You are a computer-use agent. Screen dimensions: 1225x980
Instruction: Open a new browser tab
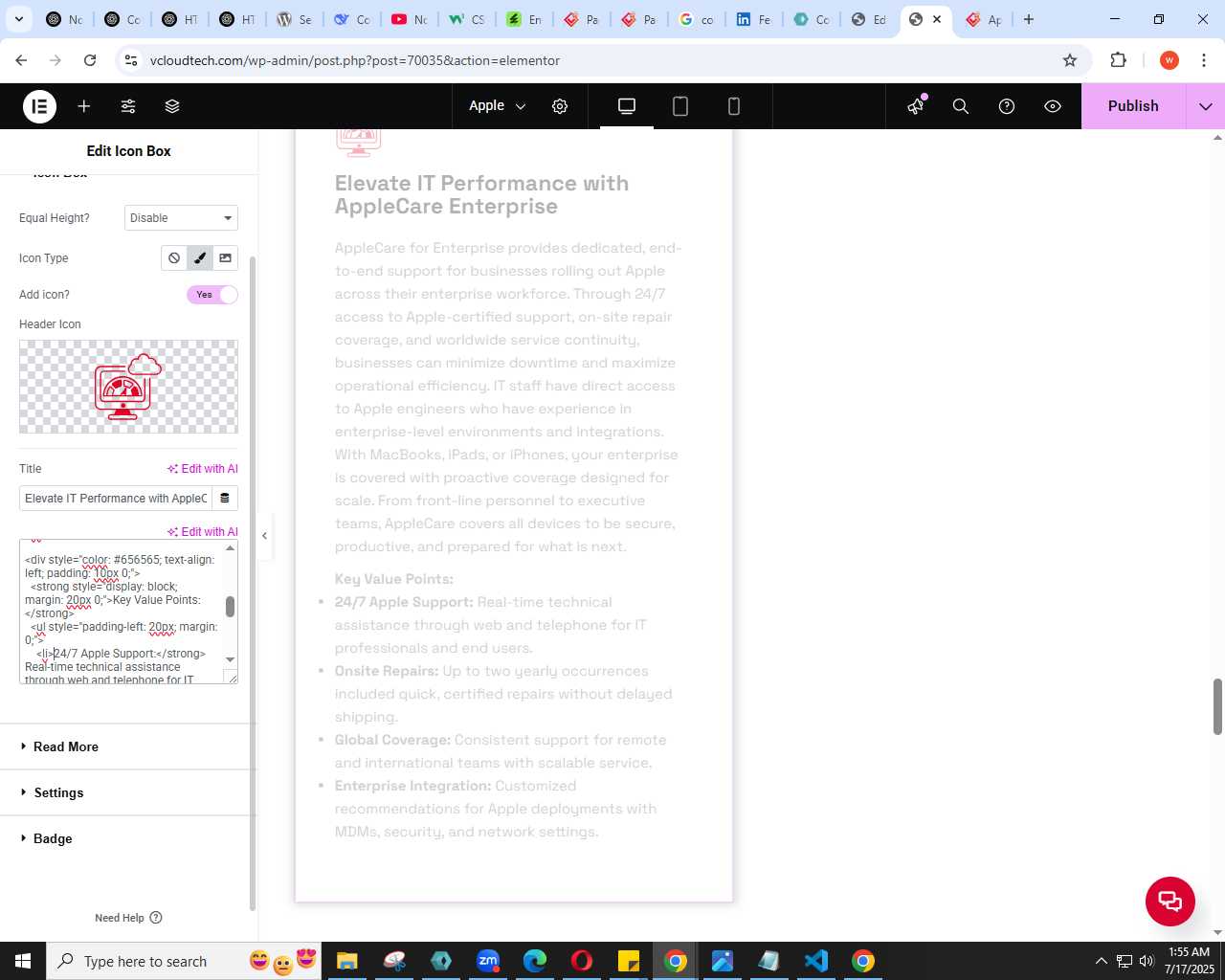[x=1029, y=19]
